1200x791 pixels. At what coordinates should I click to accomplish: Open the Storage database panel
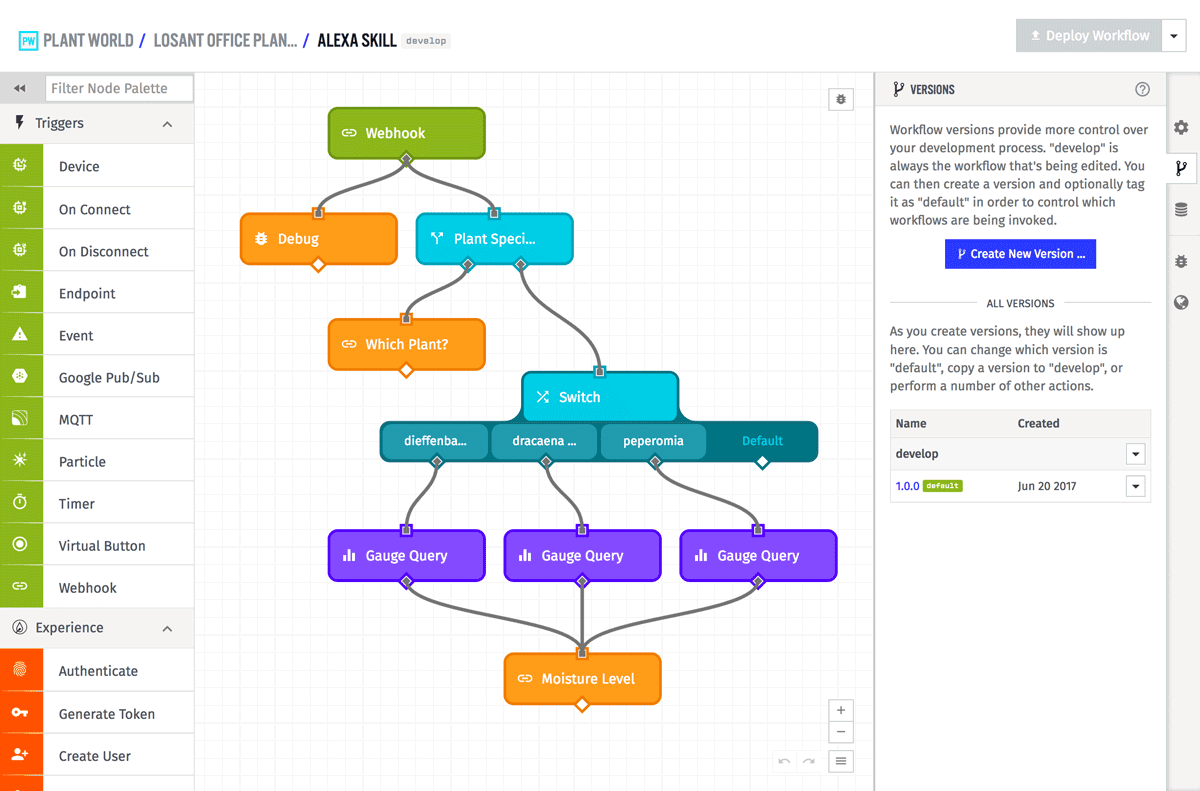[1181, 208]
